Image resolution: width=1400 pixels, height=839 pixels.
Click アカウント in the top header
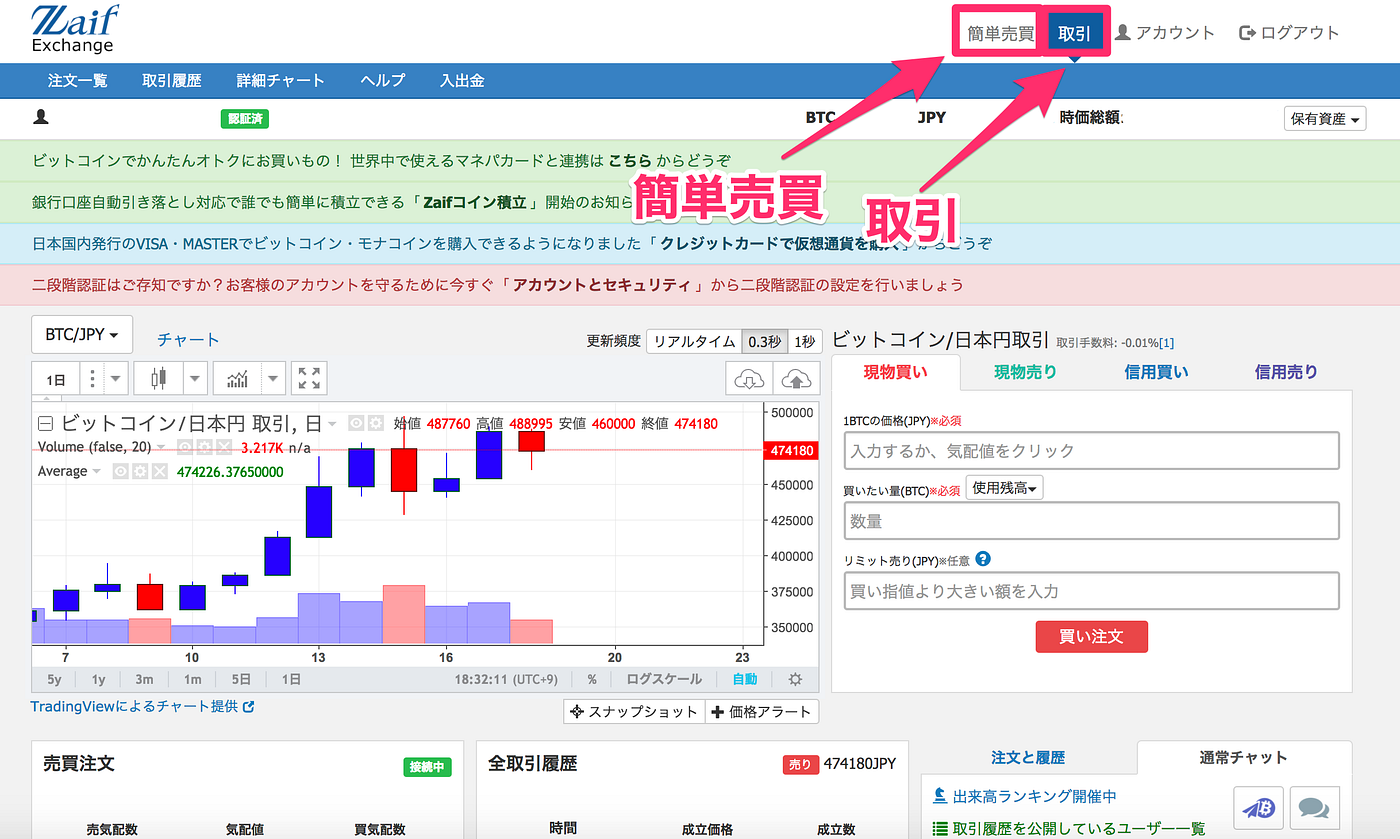(1165, 33)
